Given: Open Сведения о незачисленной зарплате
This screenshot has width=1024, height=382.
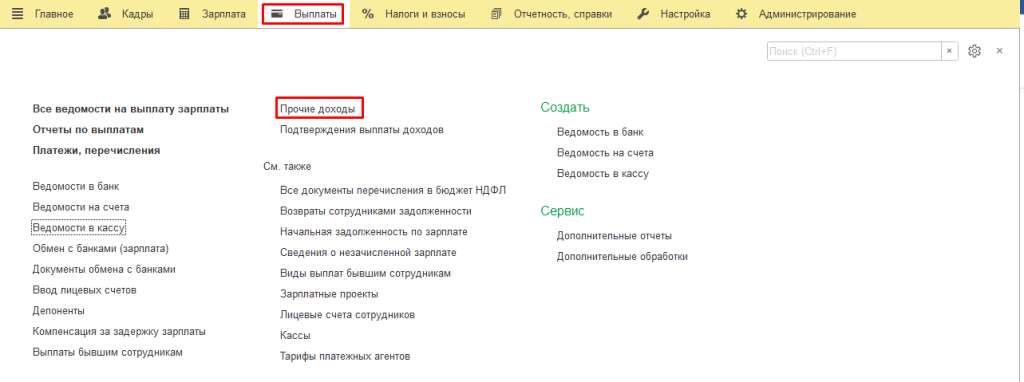Looking at the screenshot, I should 368,253.
